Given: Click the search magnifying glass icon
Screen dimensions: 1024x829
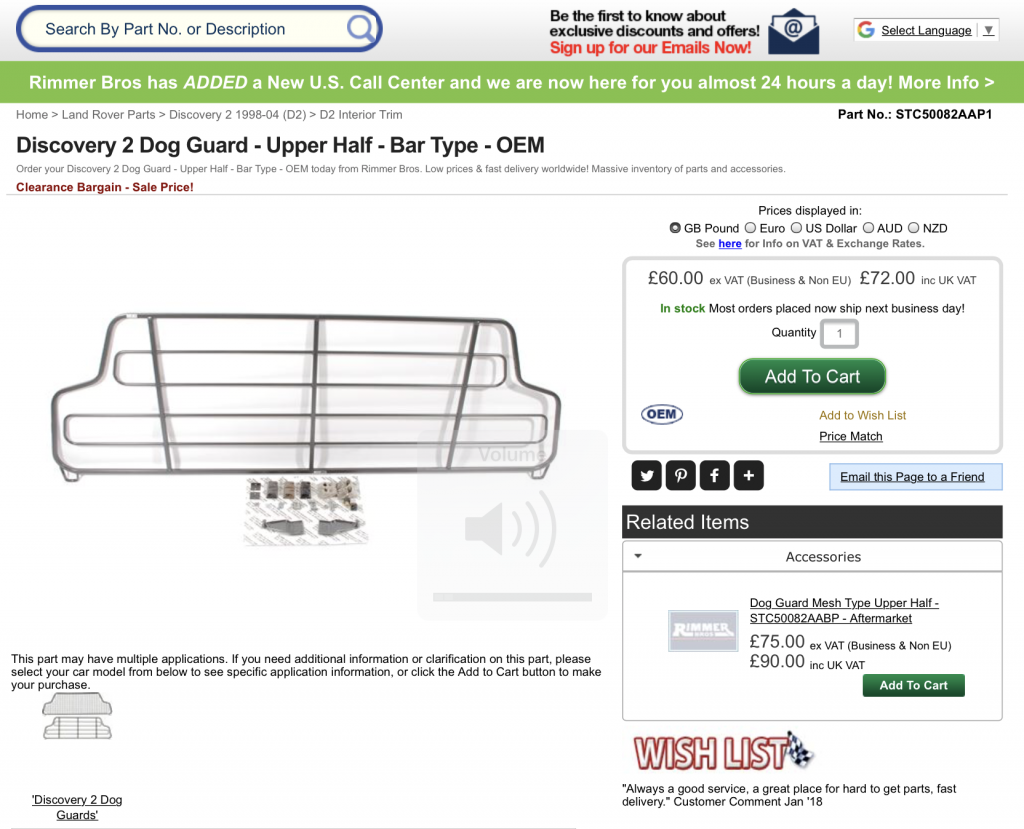Looking at the screenshot, I should click(360, 29).
